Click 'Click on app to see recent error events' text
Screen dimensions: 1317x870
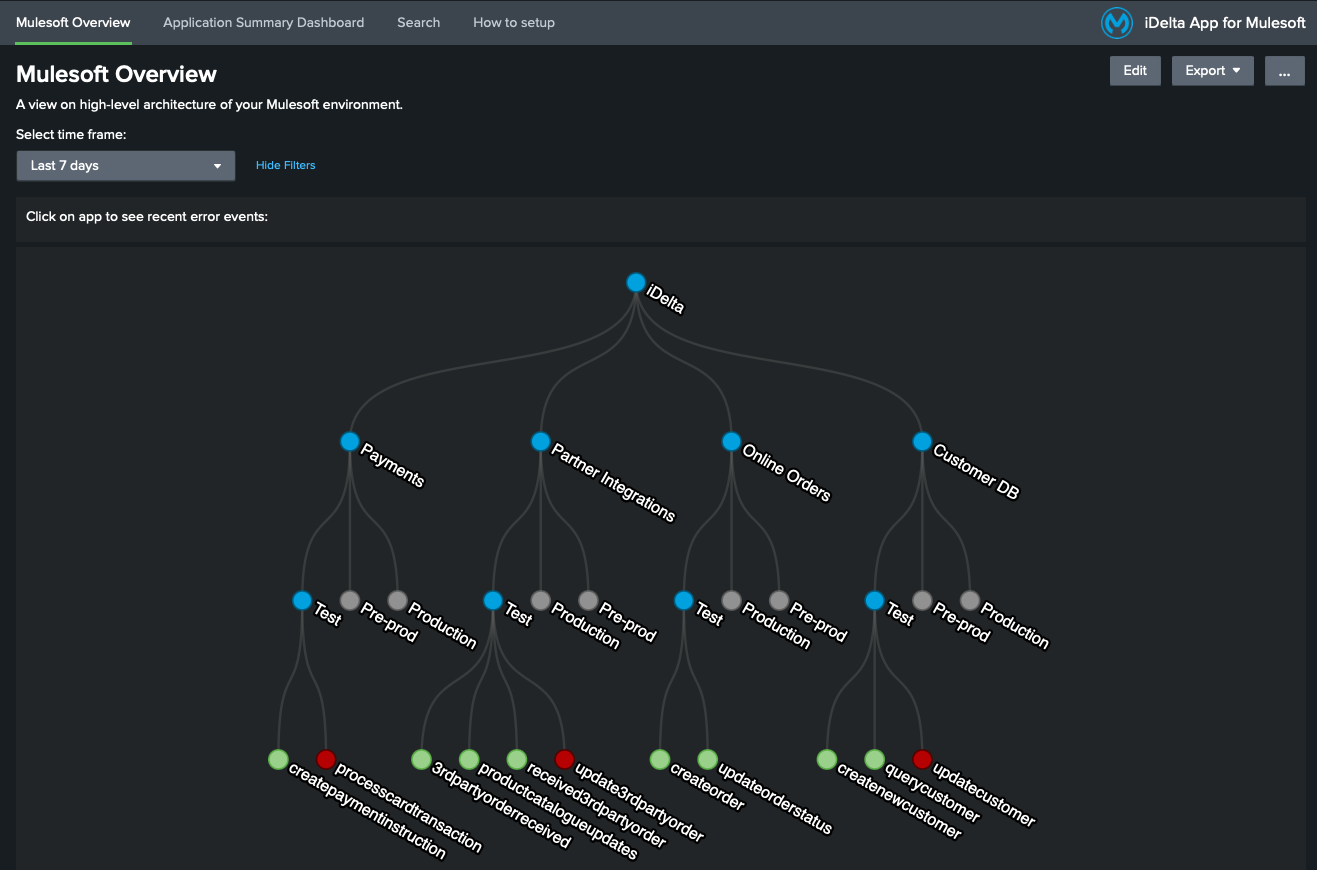(x=147, y=216)
